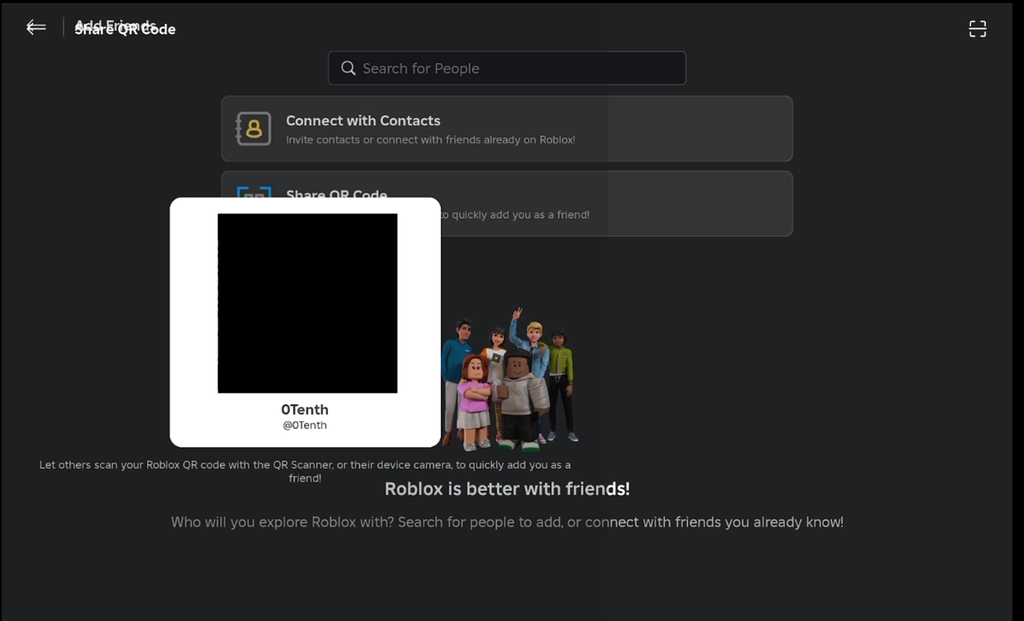Open the QR scanner icon top right

977,29
